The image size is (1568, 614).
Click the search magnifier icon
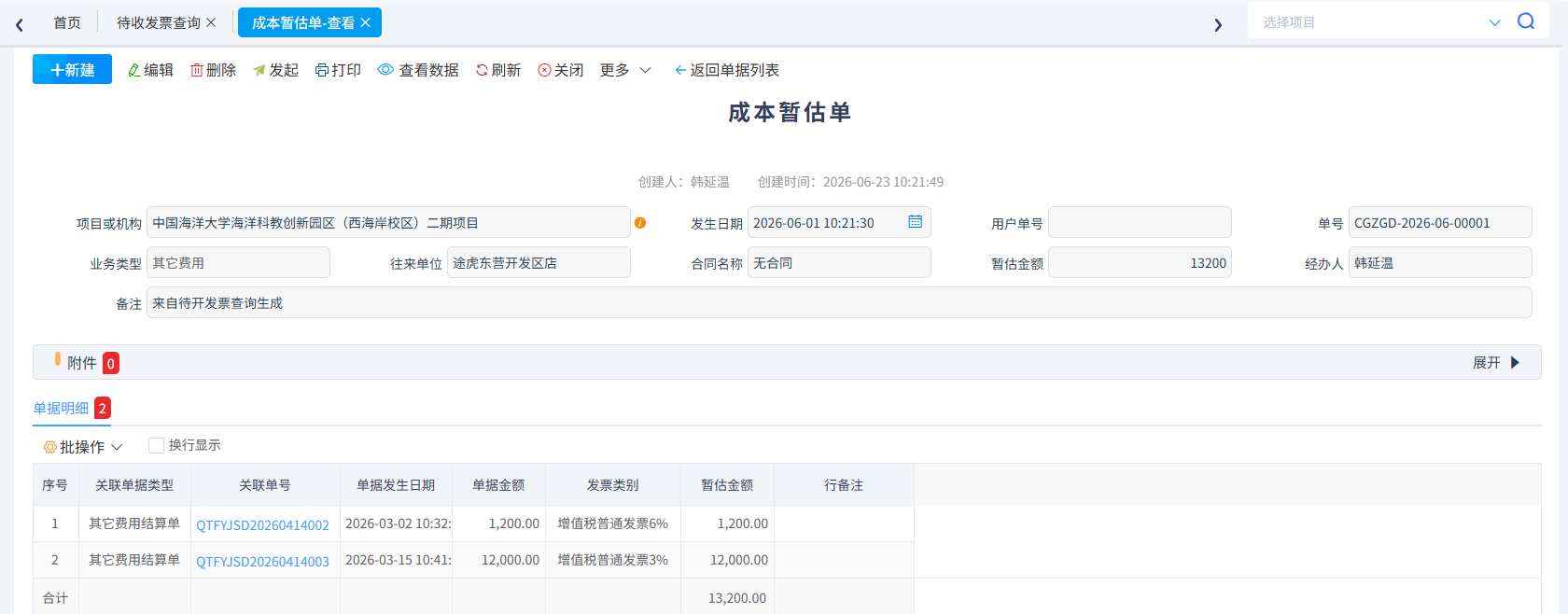pos(1526,21)
